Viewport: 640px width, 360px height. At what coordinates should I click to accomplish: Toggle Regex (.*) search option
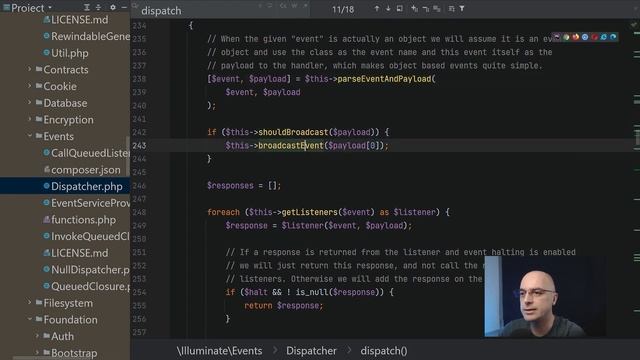pyautogui.click(x=305, y=6)
